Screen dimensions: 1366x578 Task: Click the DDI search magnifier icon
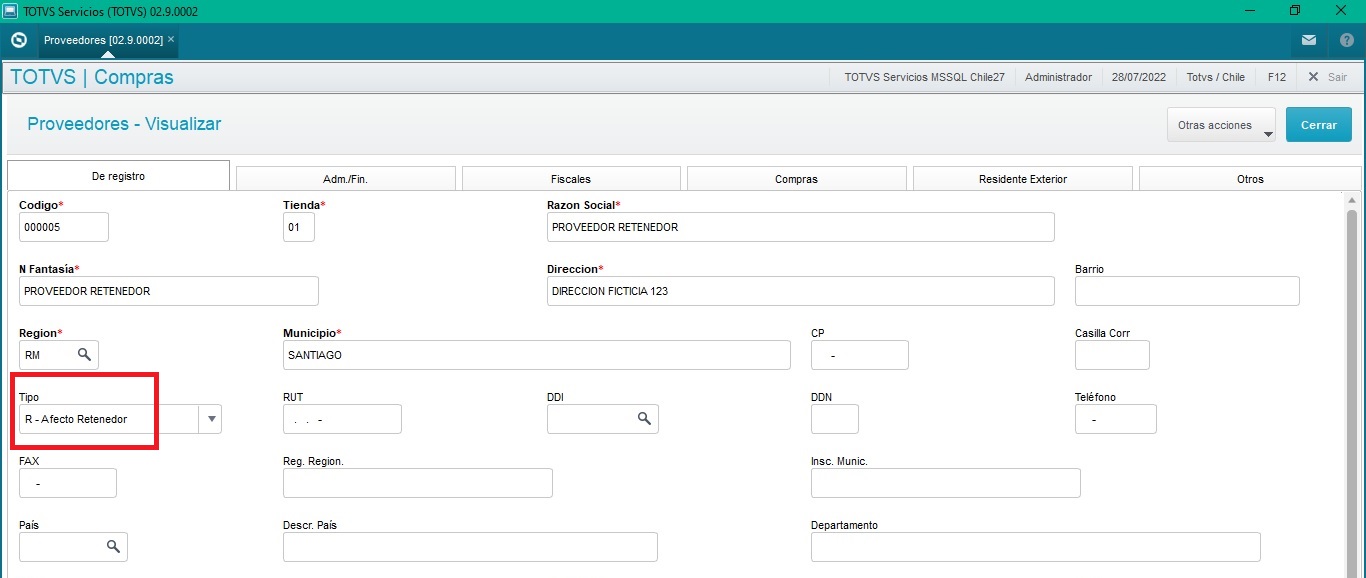click(x=645, y=419)
